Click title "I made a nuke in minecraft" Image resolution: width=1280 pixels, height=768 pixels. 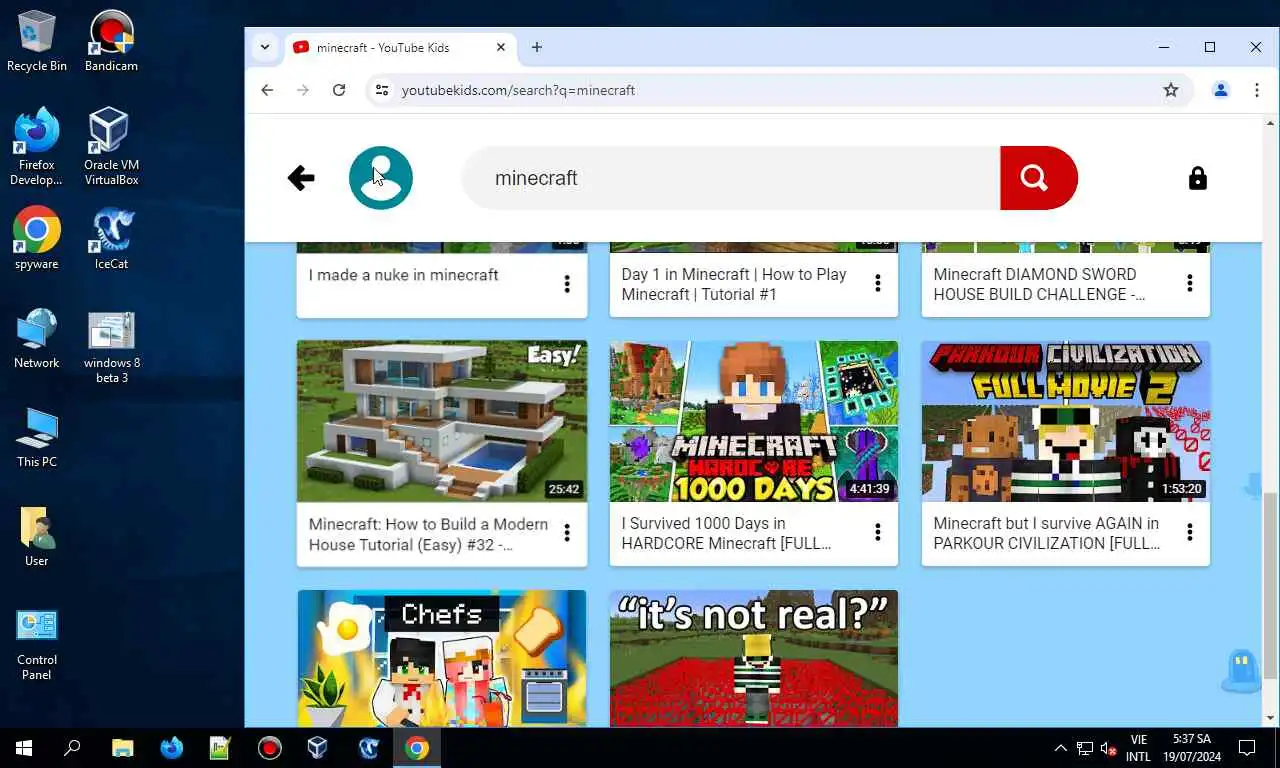(403, 275)
